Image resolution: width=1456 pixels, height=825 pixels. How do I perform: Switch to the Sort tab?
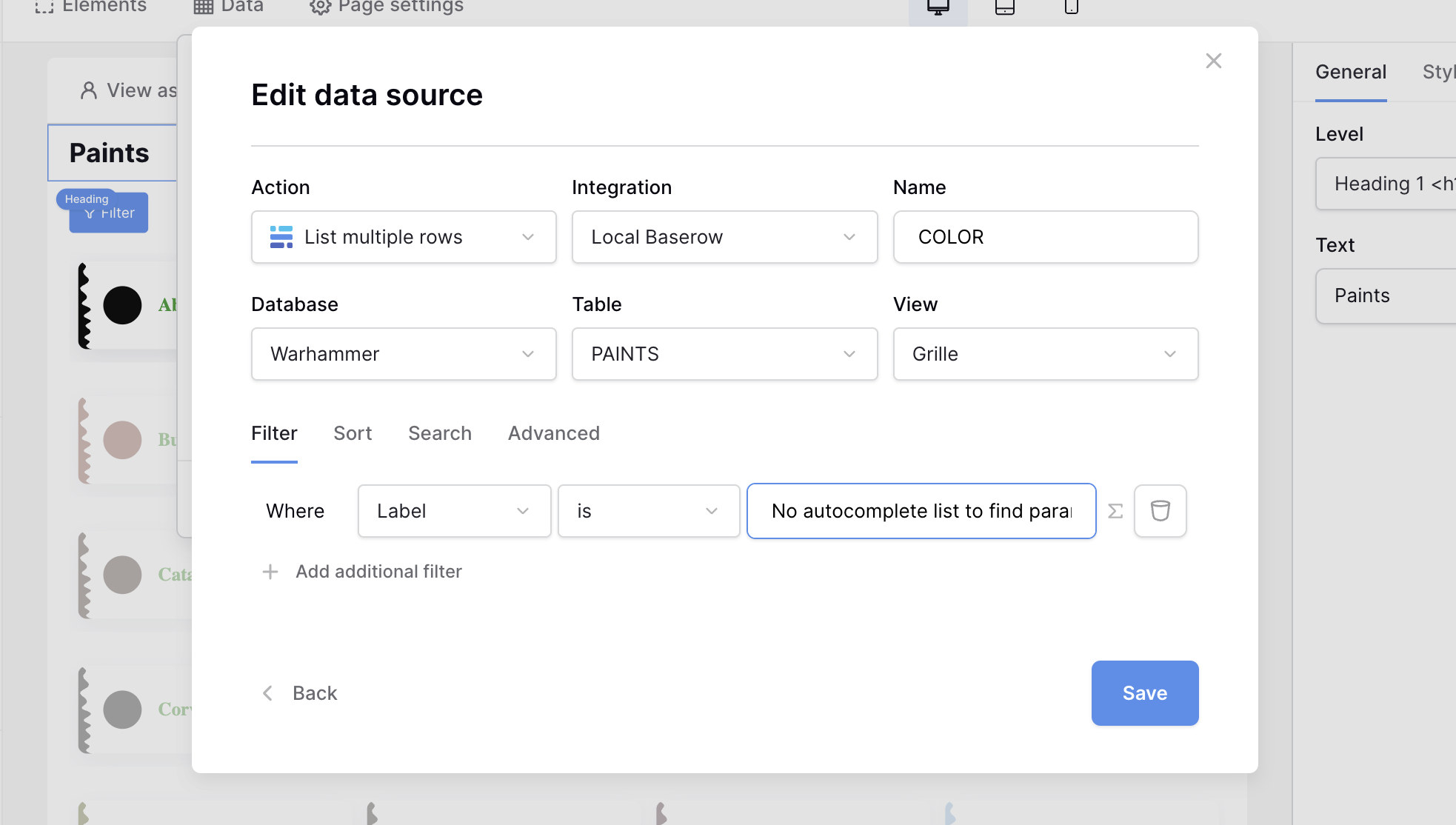pyautogui.click(x=353, y=433)
